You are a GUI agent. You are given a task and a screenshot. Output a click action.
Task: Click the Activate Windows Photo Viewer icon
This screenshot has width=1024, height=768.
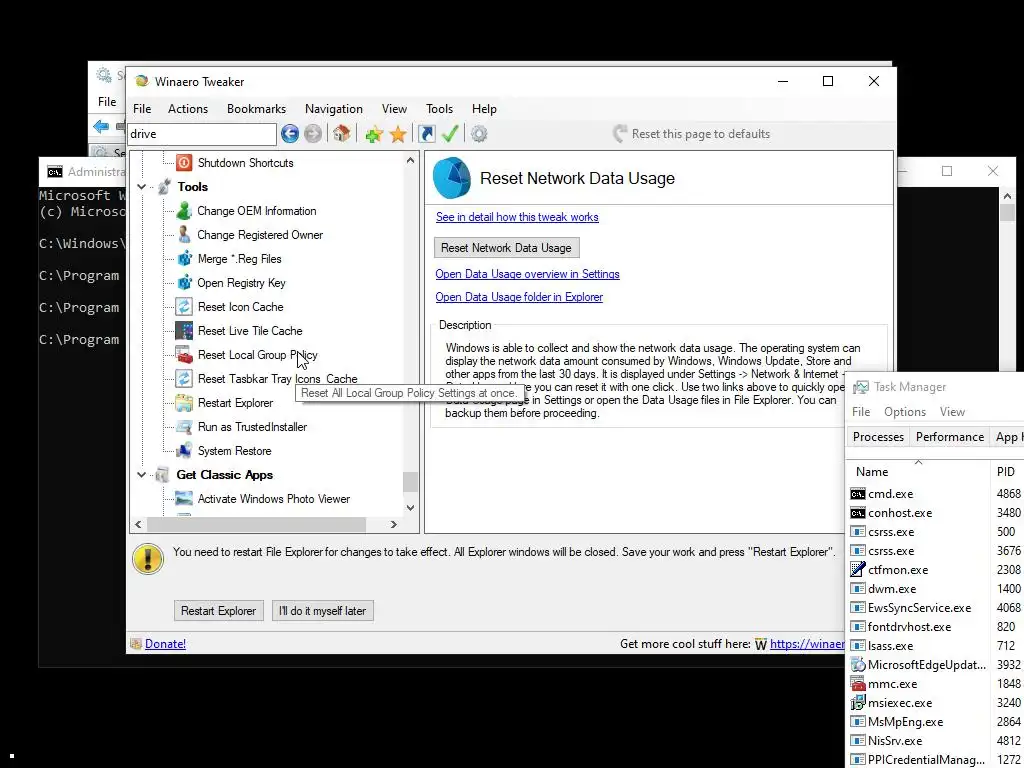[x=184, y=499]
